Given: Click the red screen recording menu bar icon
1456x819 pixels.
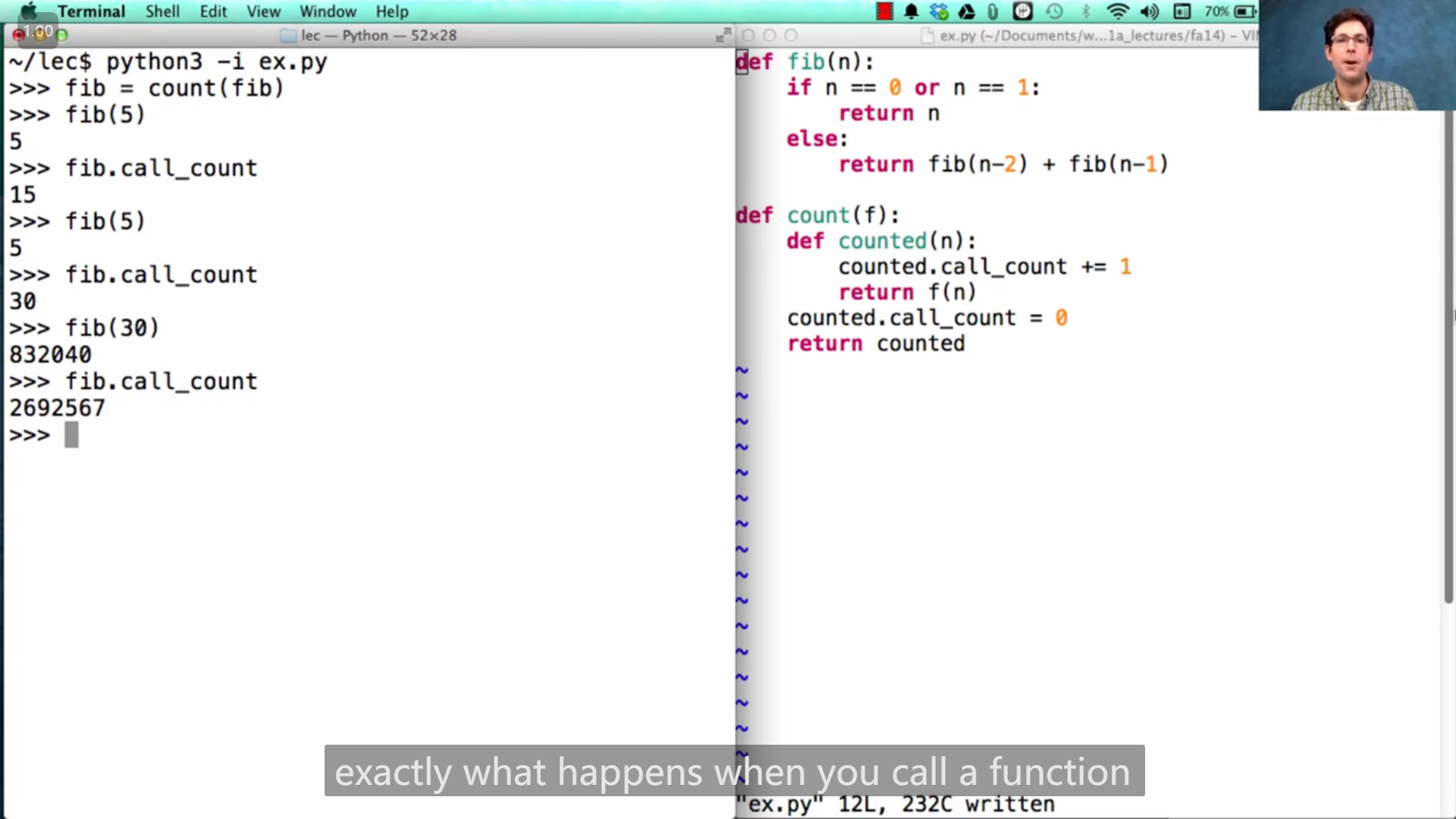Looking at the screenshot, I should pos(884,11).
